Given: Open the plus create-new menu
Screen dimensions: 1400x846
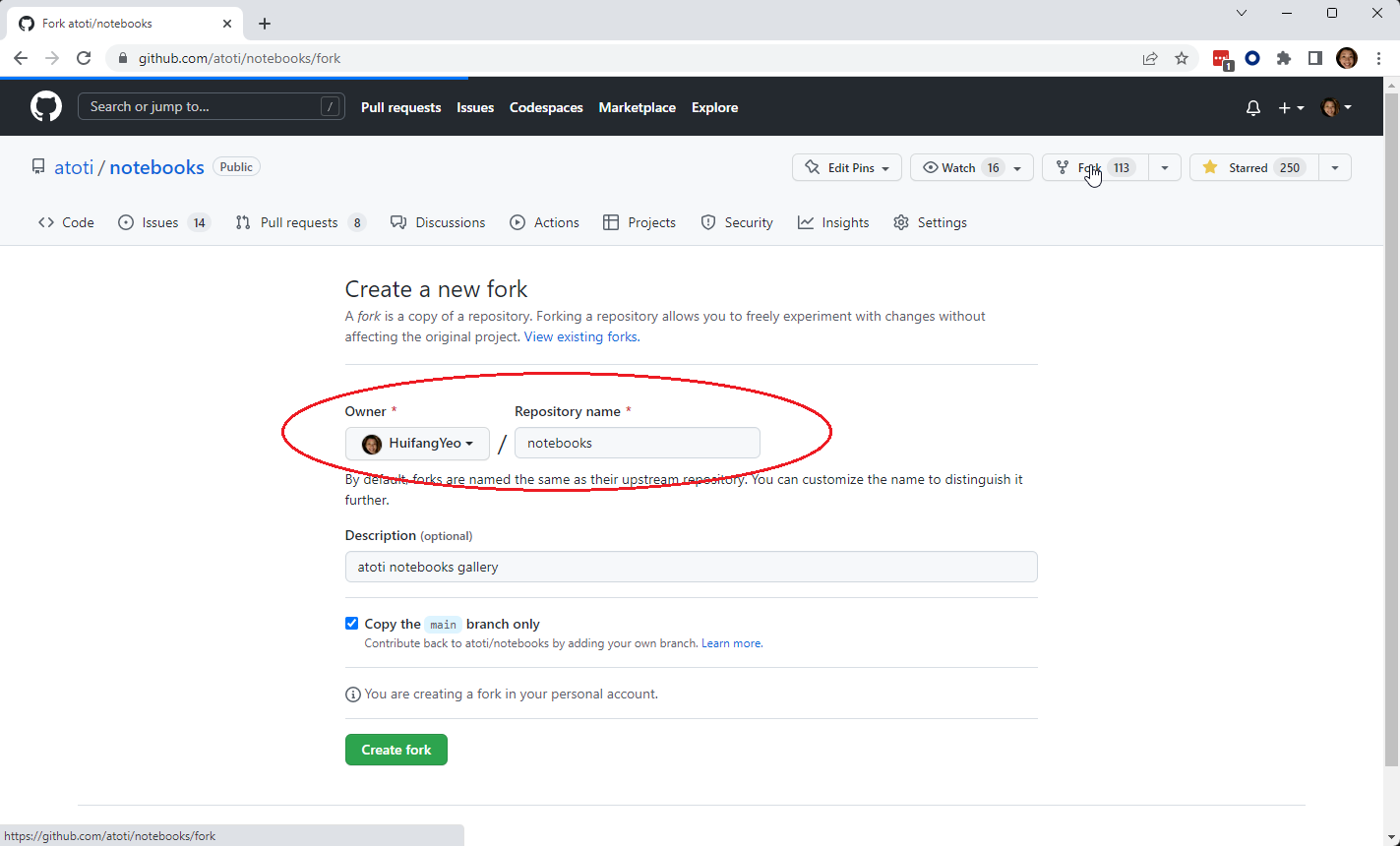Looking at the screenshot, I should 1291,107.
